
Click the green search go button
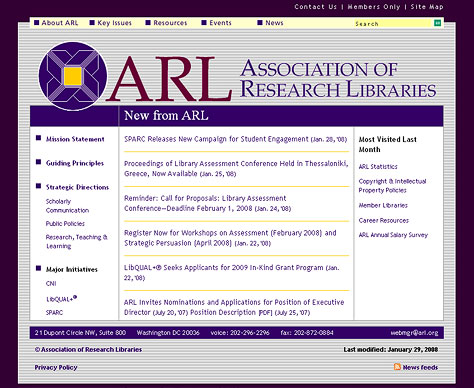tap(437, 23)
